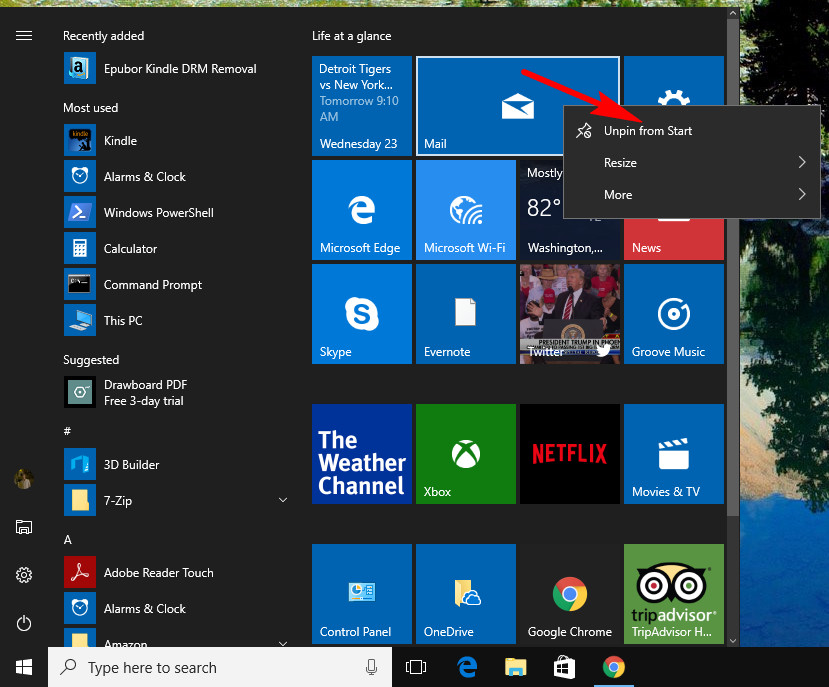The height and width of the screenshot is (687, 829).
Task: Open the Resize submenu
Action: click(620, 162)
